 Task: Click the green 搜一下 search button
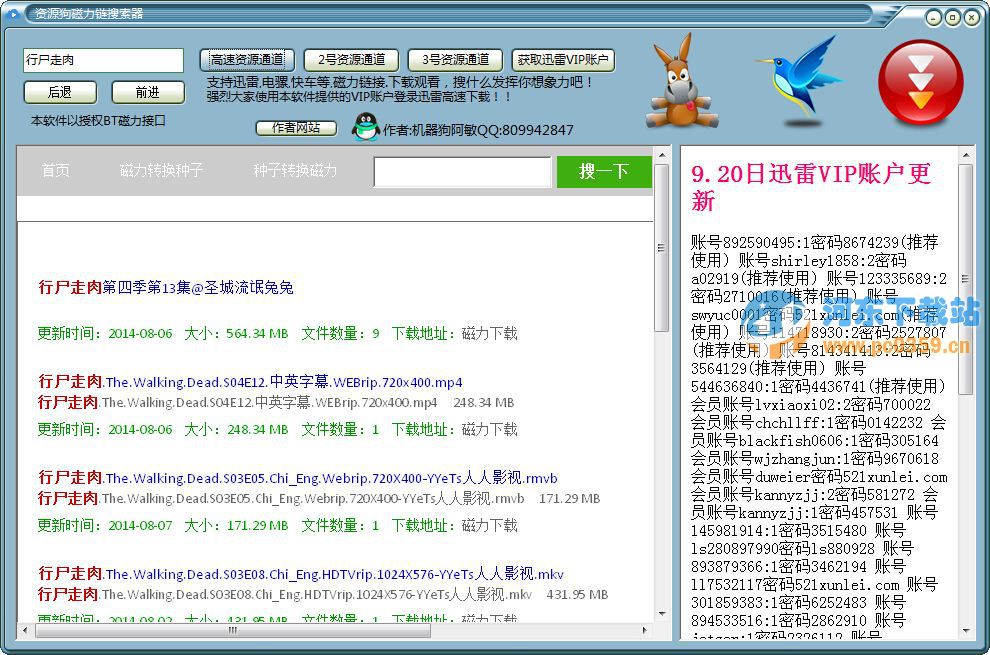tap(604, 171)
